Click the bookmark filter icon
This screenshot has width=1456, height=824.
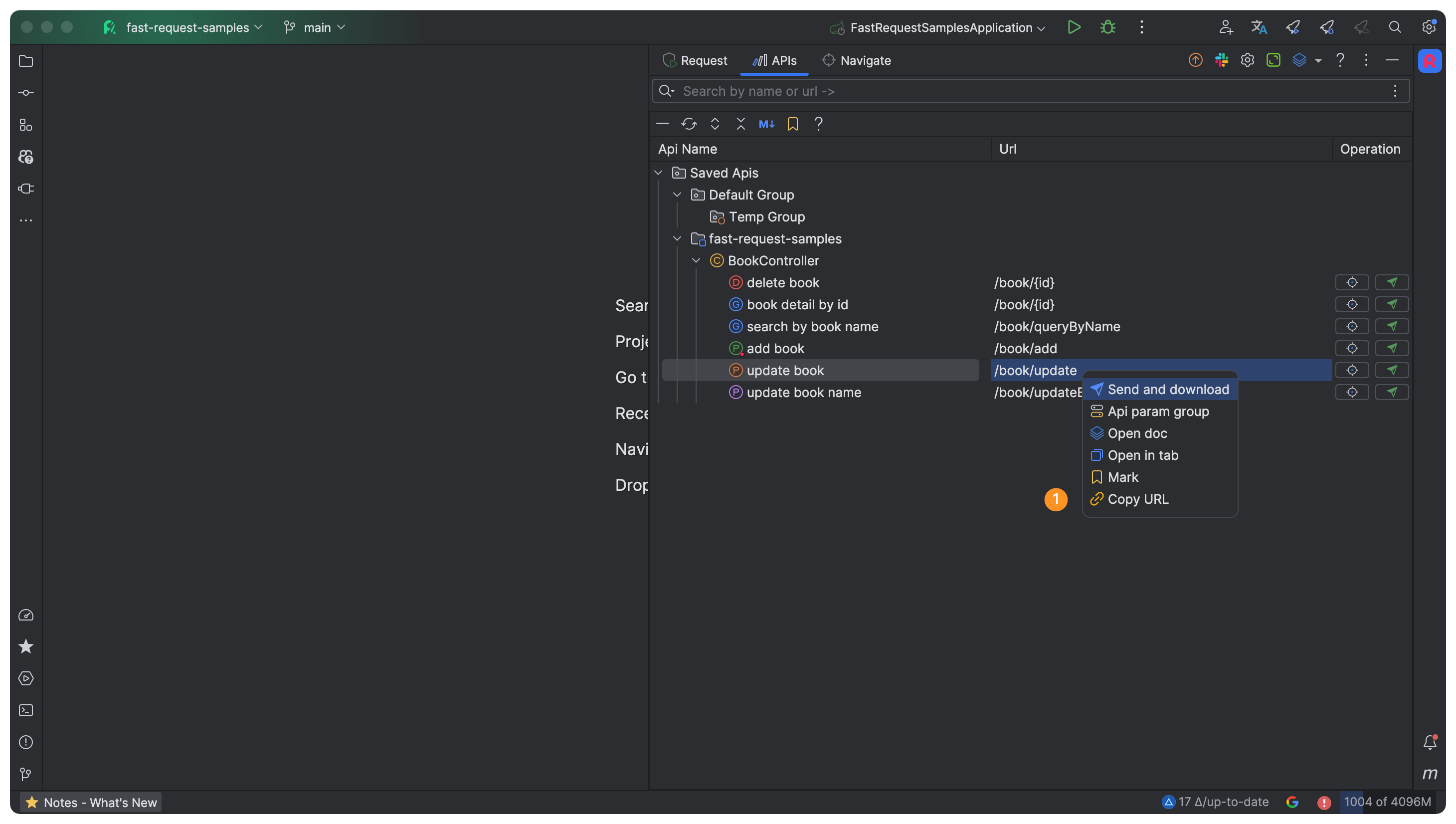(792, 124)
